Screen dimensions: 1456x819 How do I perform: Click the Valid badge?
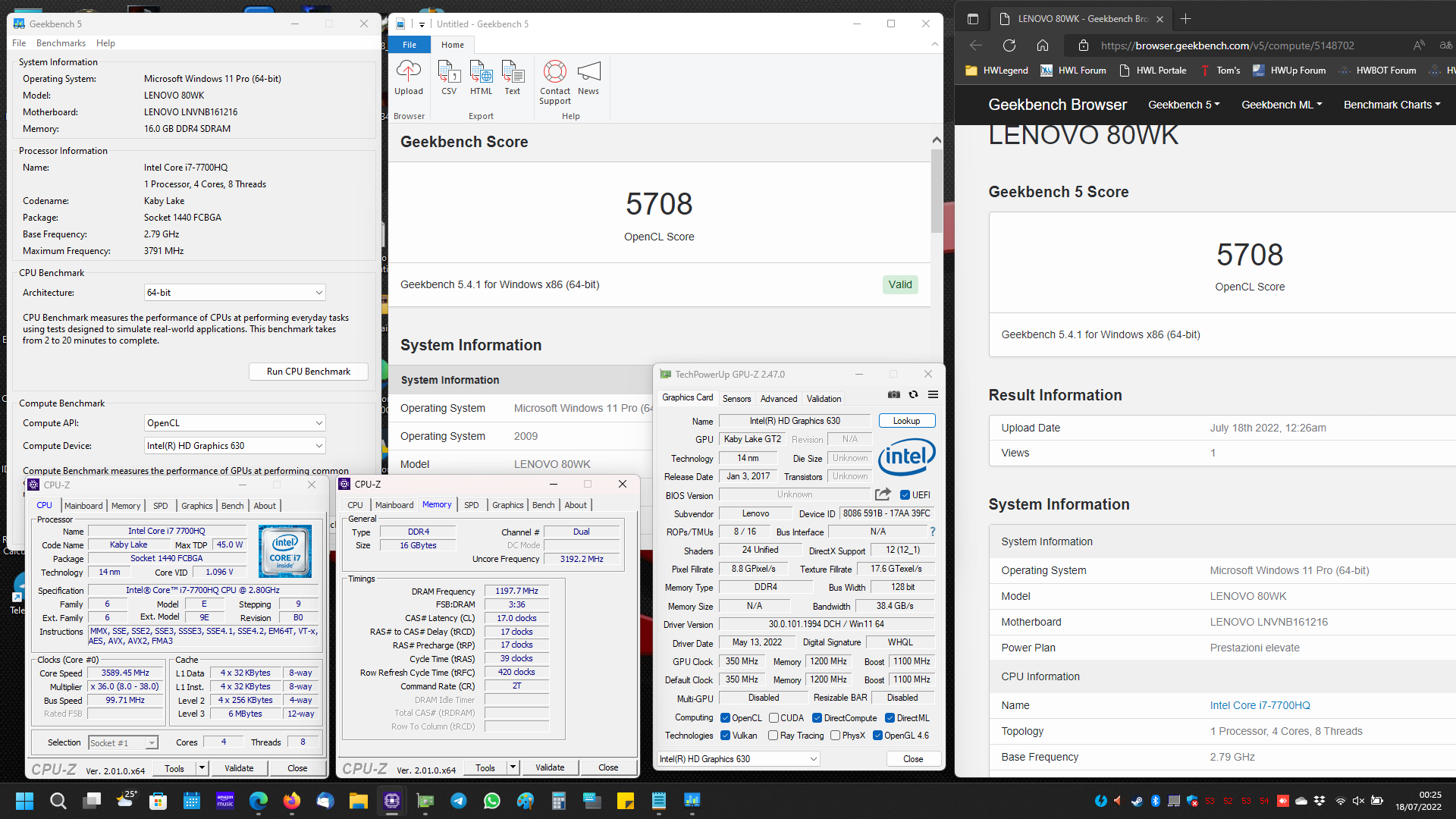click(900, 285)
